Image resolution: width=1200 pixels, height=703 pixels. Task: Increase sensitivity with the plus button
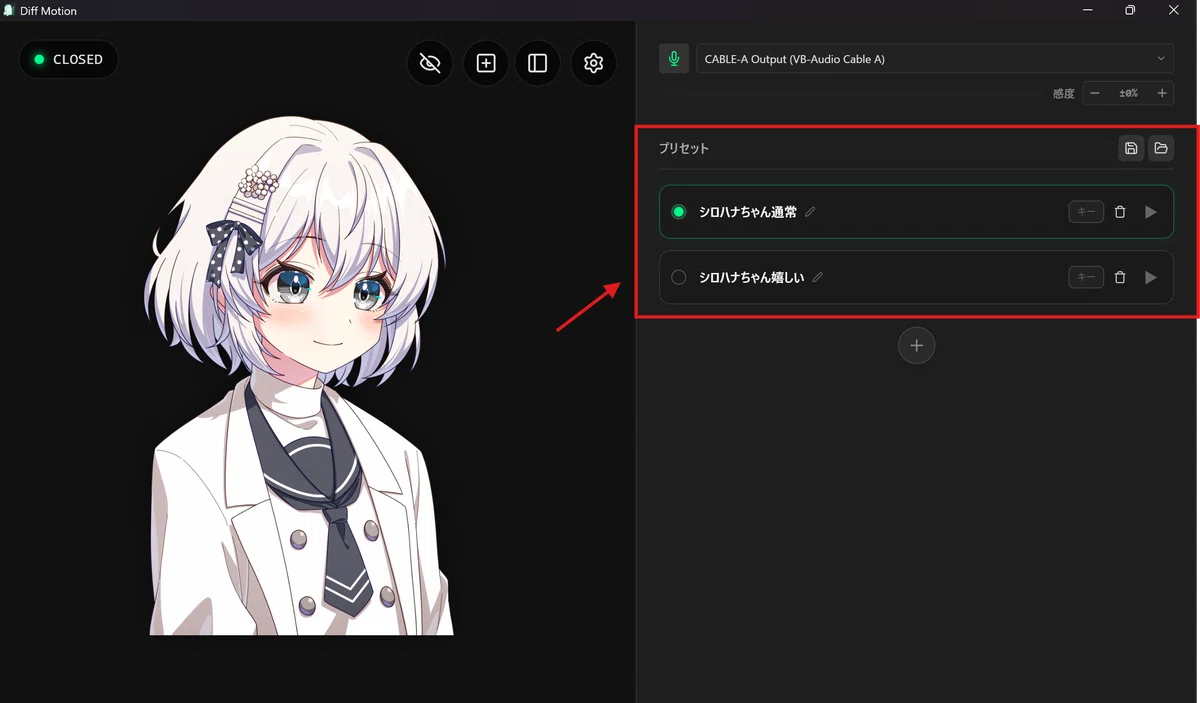[1162, 93]
